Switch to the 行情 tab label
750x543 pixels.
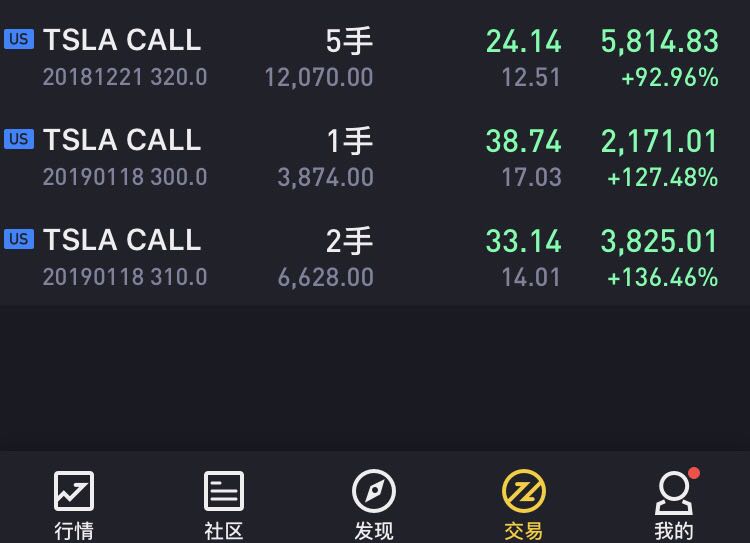pos(74,531)
